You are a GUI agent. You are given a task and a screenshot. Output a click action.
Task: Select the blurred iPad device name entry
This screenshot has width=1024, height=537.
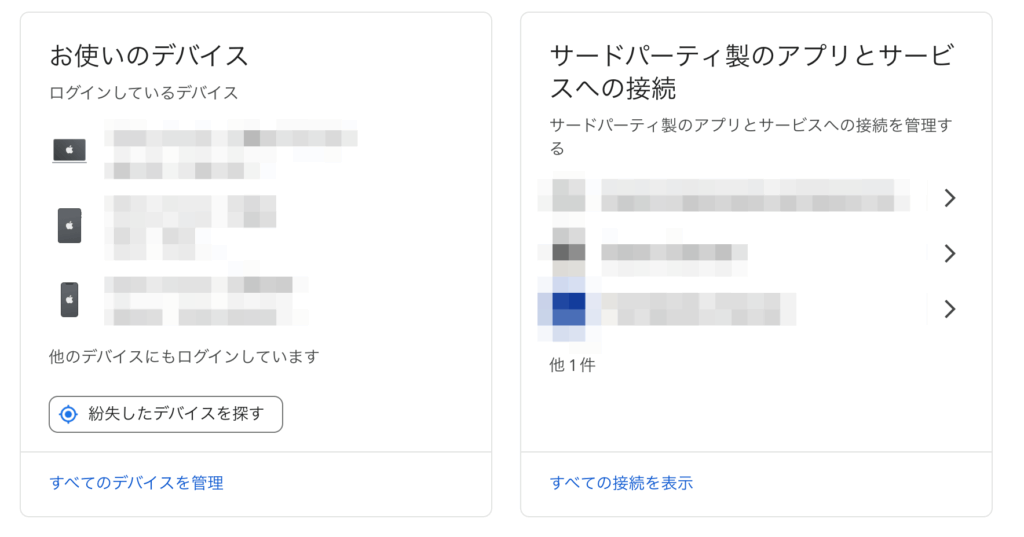(190, 226)
